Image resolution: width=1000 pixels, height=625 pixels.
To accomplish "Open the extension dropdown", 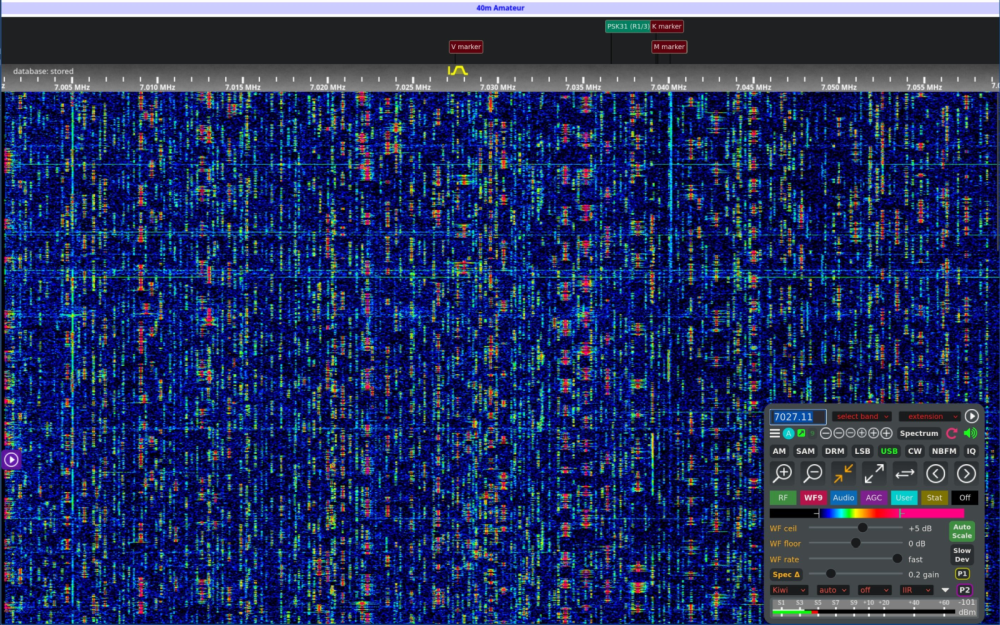I will 929,416.
